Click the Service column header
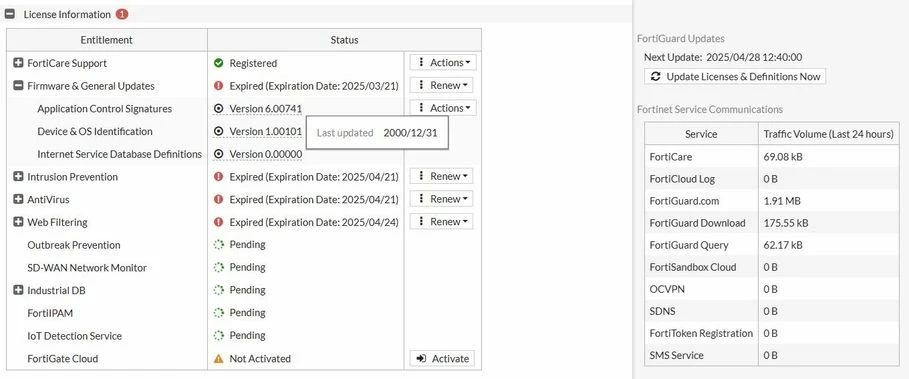Image resolution: width=909 pixels, height=379 pixels. pyautogui.click(x=701, y=134)
